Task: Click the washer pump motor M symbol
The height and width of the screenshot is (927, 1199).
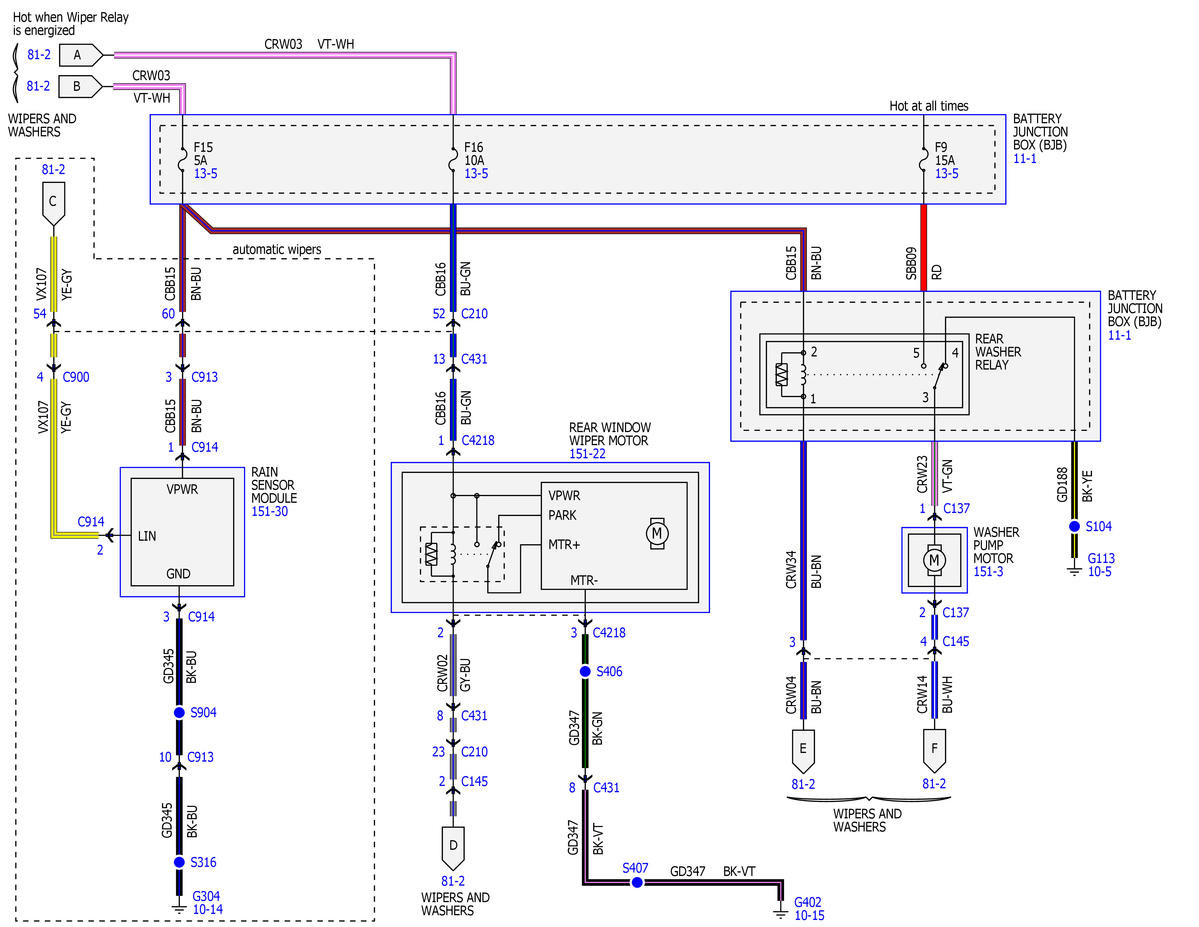Action: [934, 561]
